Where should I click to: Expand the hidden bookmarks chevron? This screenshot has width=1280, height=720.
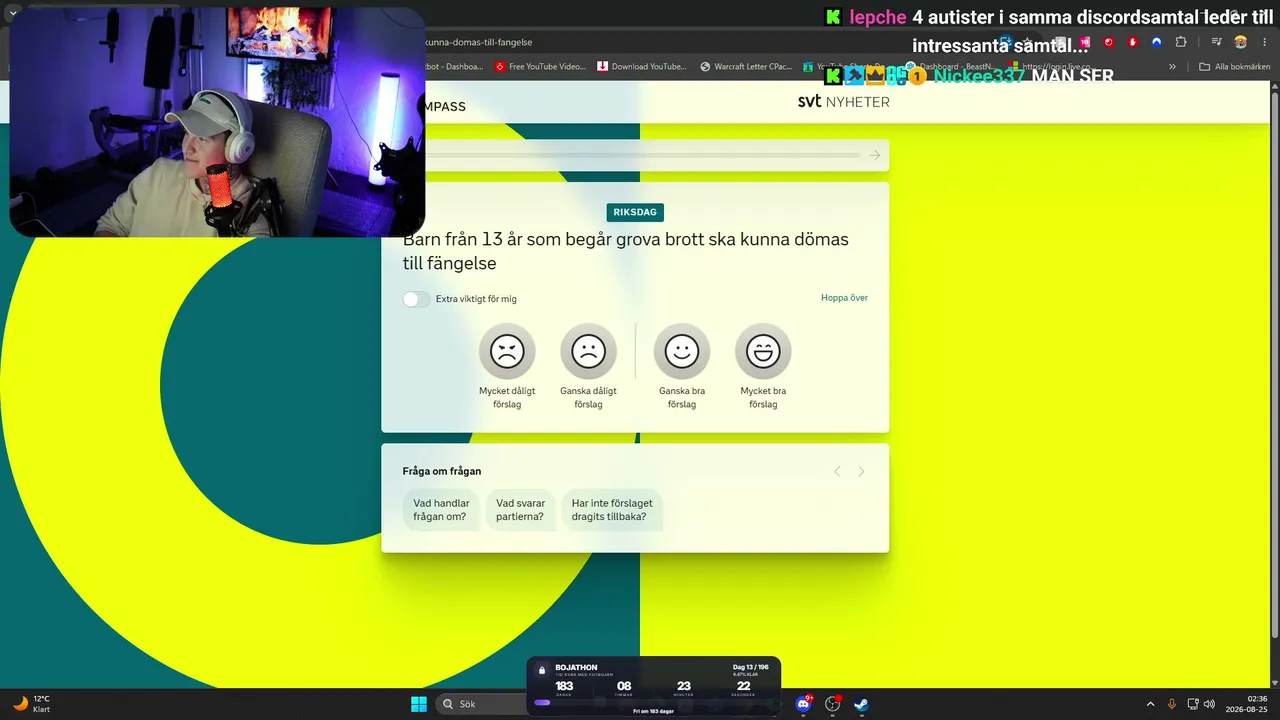point(1173,67)
